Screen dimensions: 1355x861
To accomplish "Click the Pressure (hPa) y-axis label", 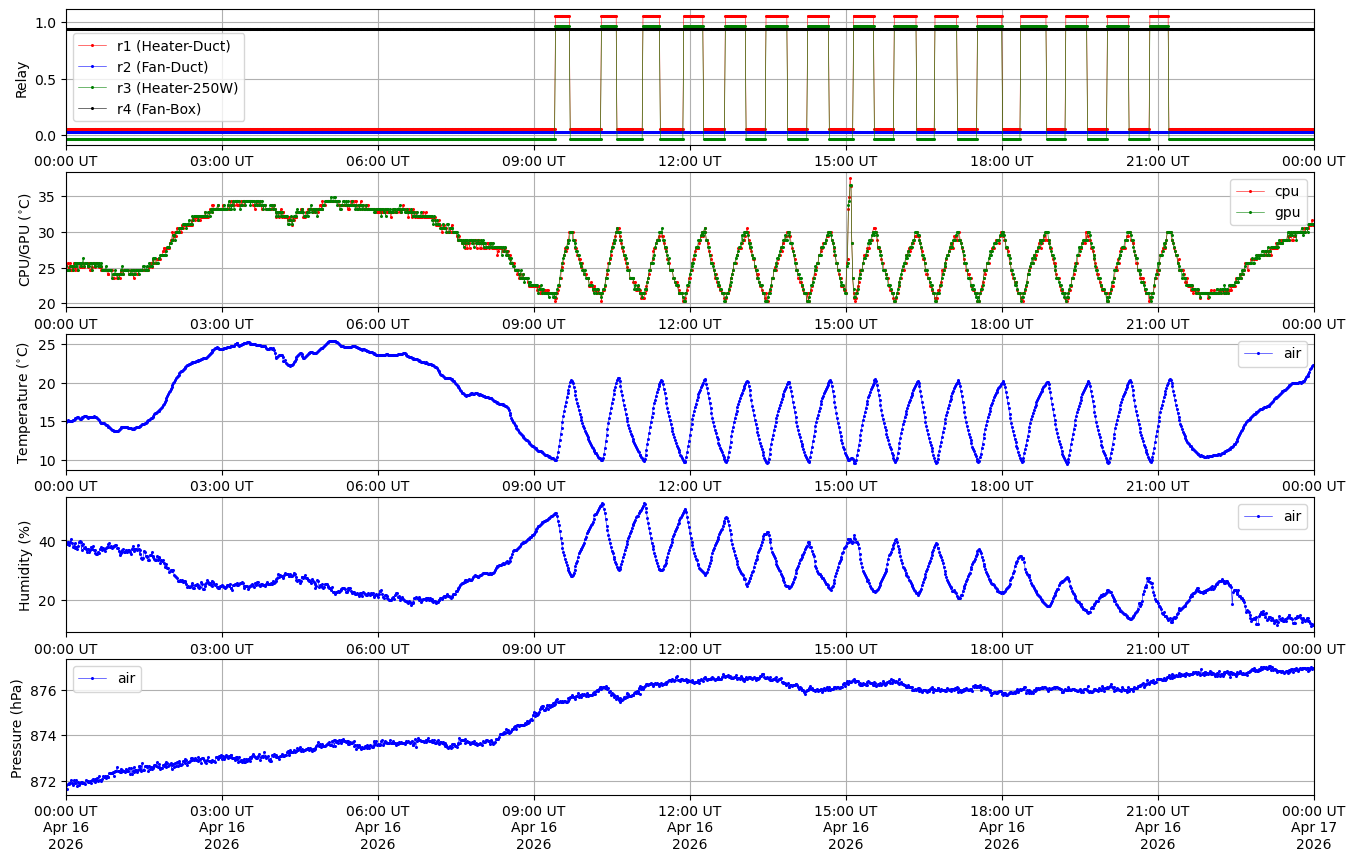I will pos(17,727).
